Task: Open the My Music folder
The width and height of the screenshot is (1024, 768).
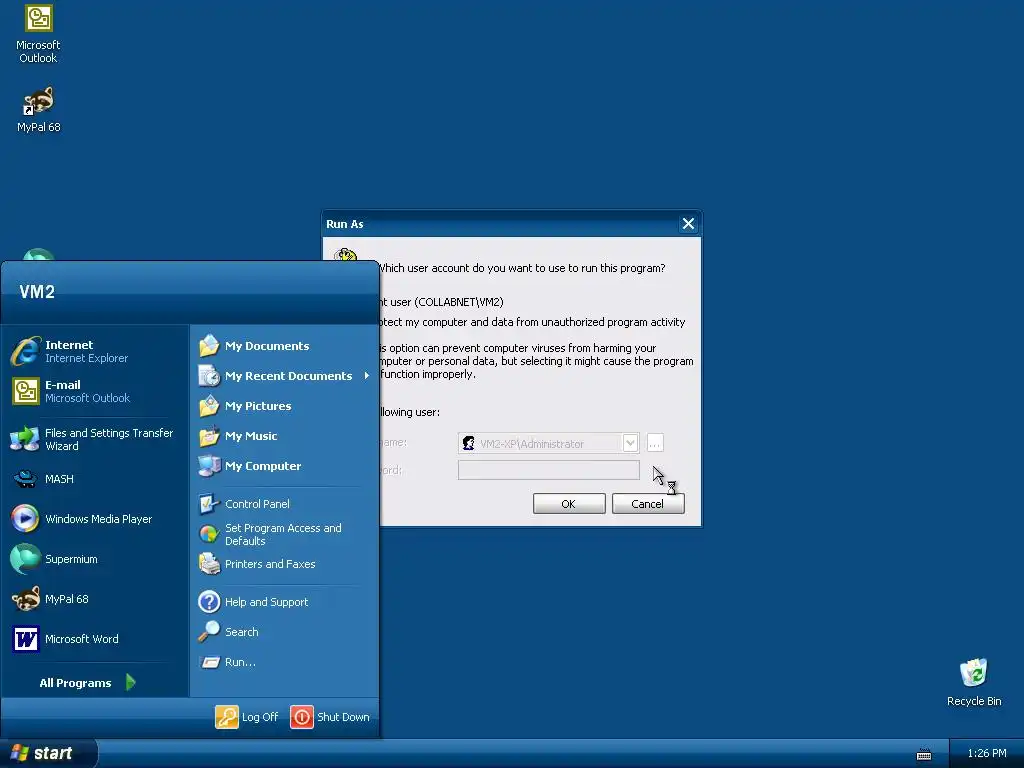Action: pos(285,436)
